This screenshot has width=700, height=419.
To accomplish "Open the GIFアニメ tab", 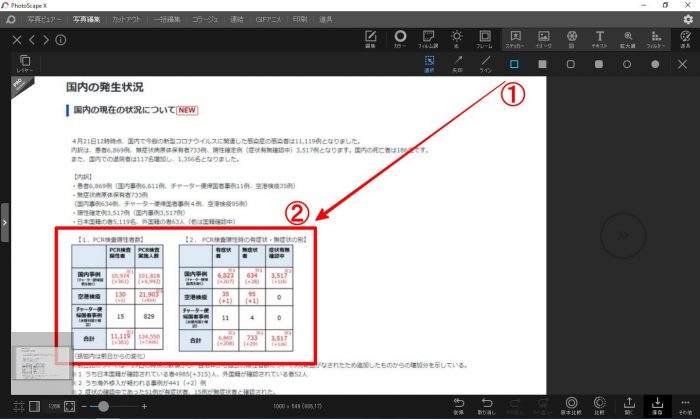I will pos(268,20).
